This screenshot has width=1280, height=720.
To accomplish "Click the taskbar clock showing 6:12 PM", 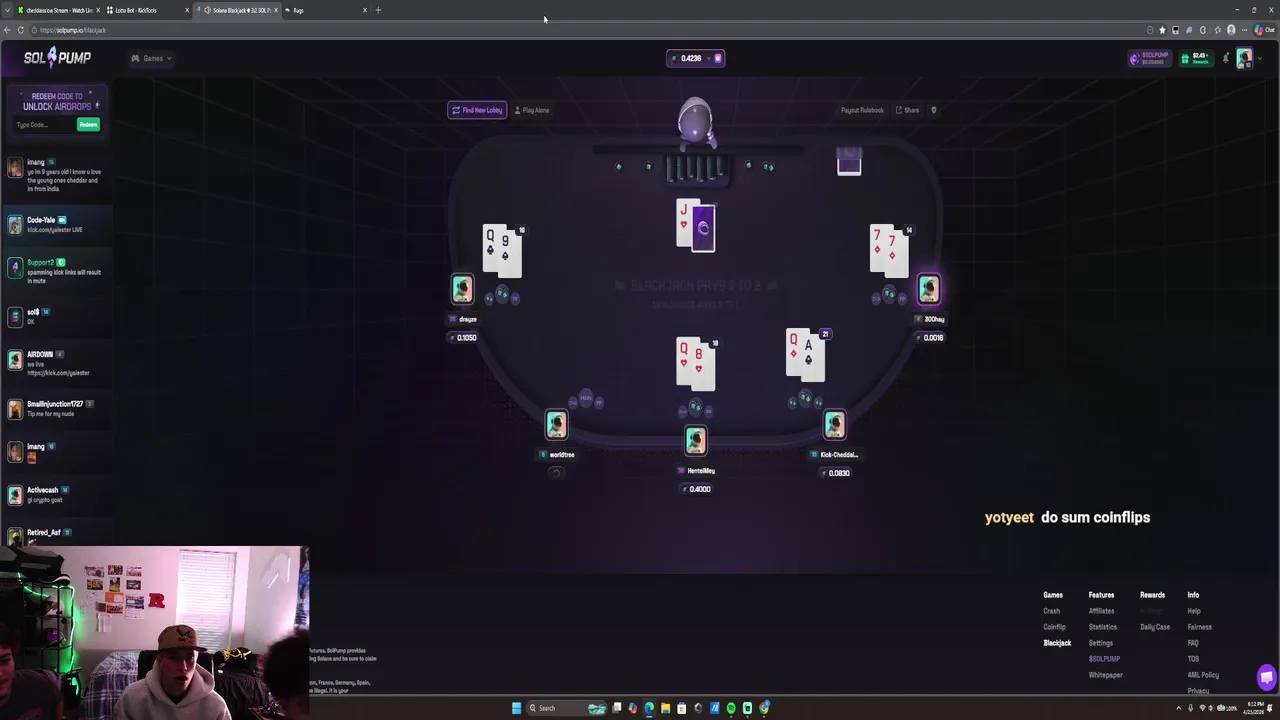I will click(1254, 708).
